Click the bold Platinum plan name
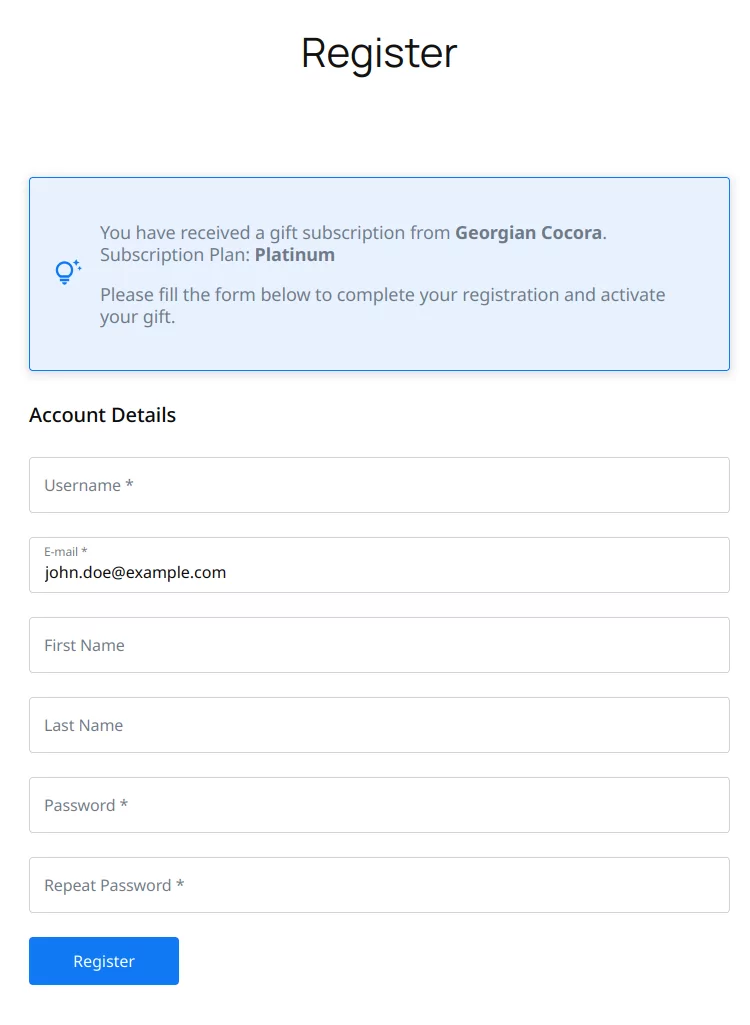Image resolution: width=750 pixels, height=1025 pixels. [295, 255]
